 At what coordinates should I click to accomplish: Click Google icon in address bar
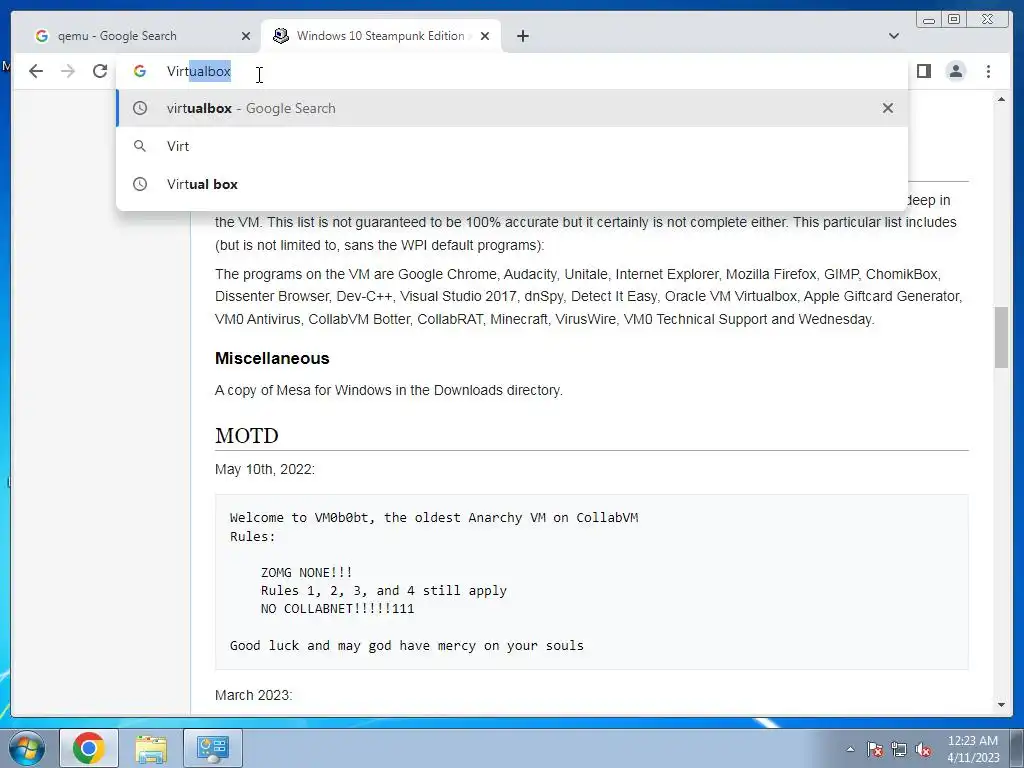coord(140,71)
